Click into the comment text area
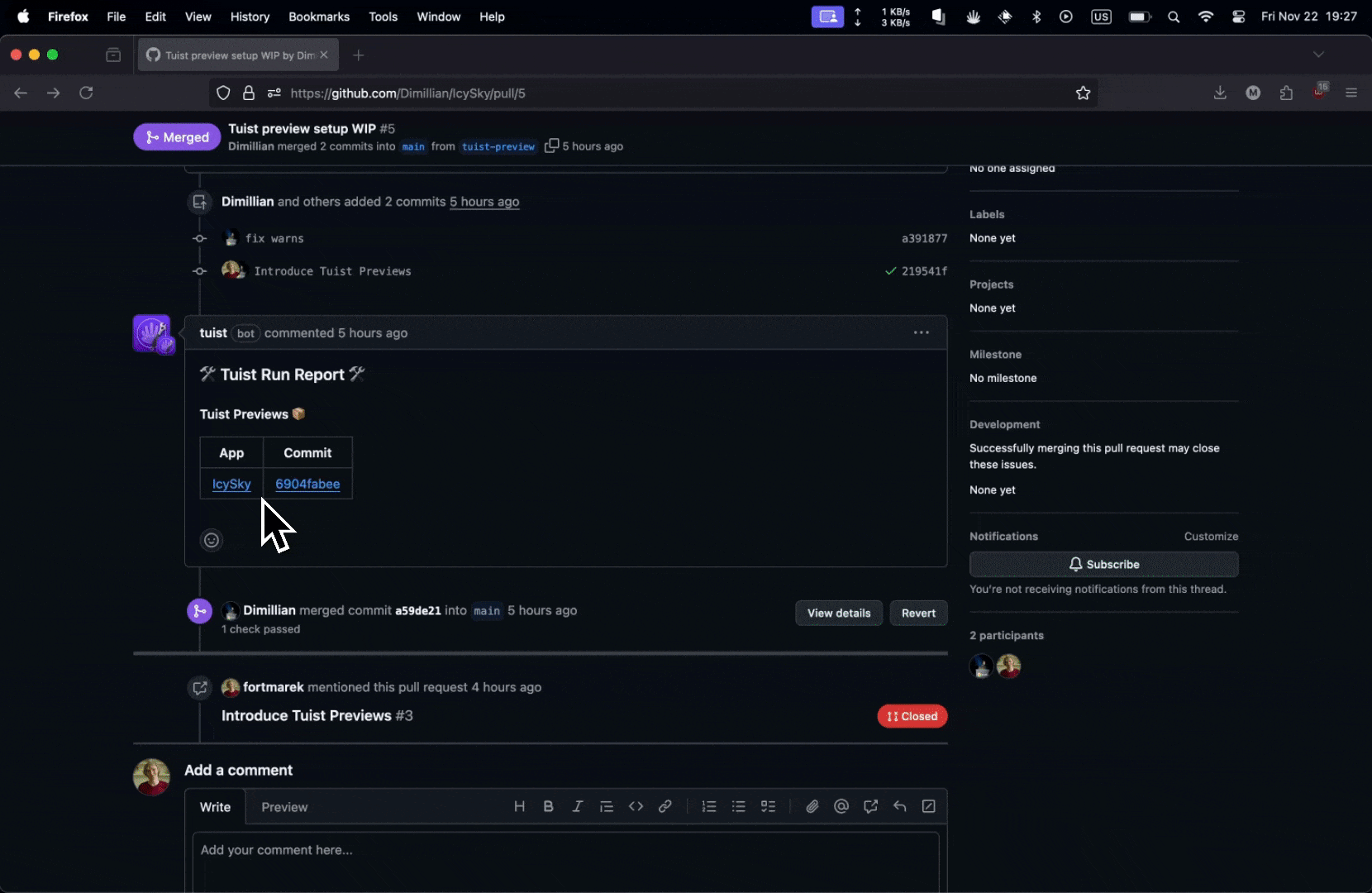The width and height of the screenshot is (1372, 893). 565,860
